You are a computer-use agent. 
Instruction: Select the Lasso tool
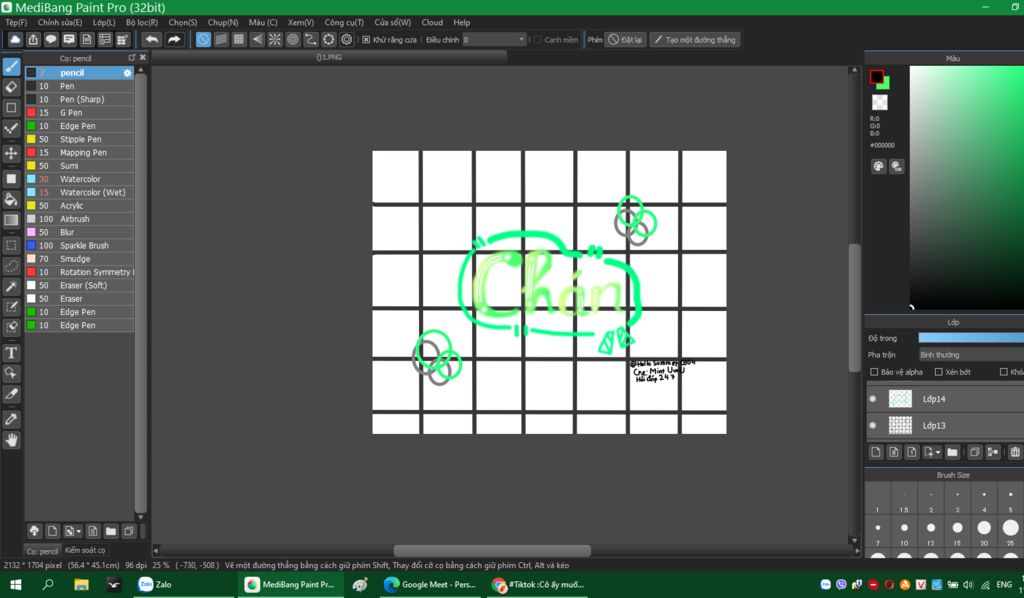(x=11, y=266)
